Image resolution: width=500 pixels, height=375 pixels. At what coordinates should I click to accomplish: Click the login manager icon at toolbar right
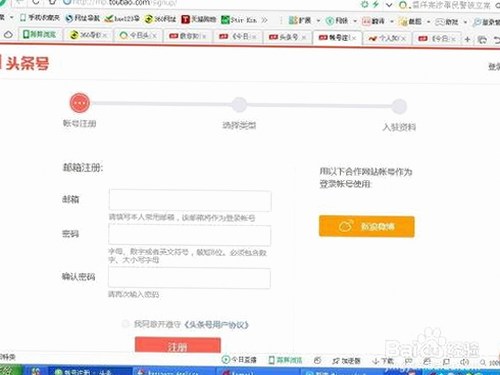(486, 22)
